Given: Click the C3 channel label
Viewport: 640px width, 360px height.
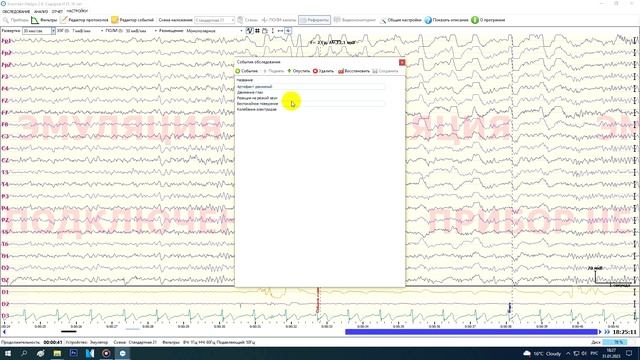Looking at the screenshot, I should pyautogui.click(x=5, y=136).
